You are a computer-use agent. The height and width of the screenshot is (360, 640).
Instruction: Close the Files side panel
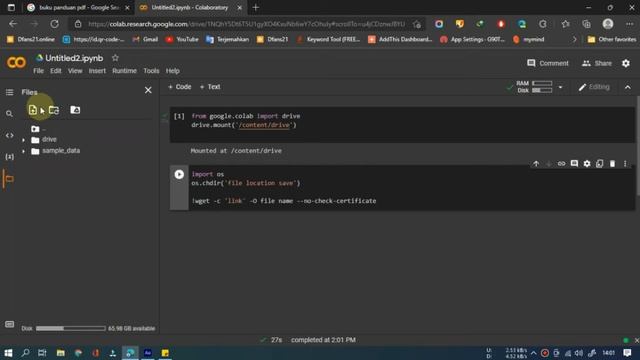click(148, 90)
